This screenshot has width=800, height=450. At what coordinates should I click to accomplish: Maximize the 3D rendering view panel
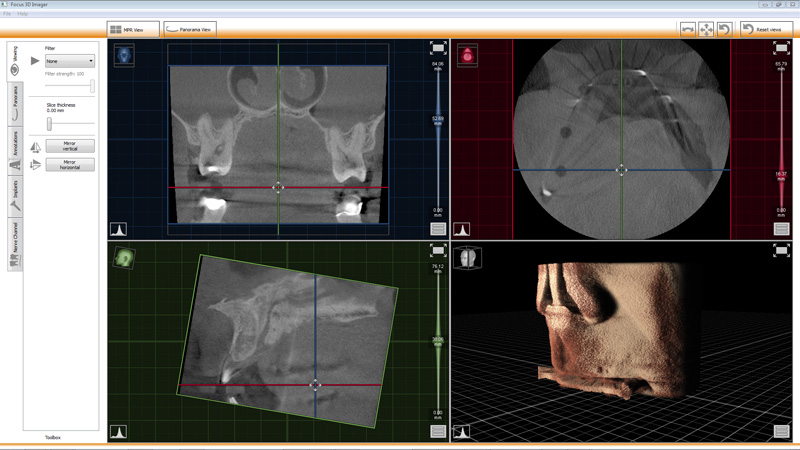click(782, 251)
